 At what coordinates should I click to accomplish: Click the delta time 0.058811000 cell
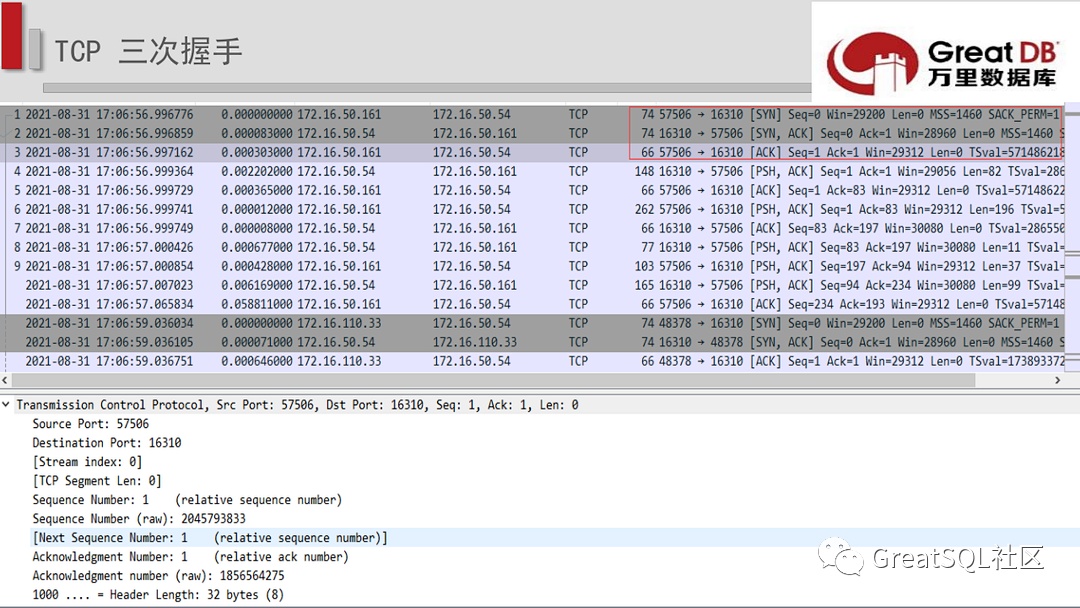(256, 304)
